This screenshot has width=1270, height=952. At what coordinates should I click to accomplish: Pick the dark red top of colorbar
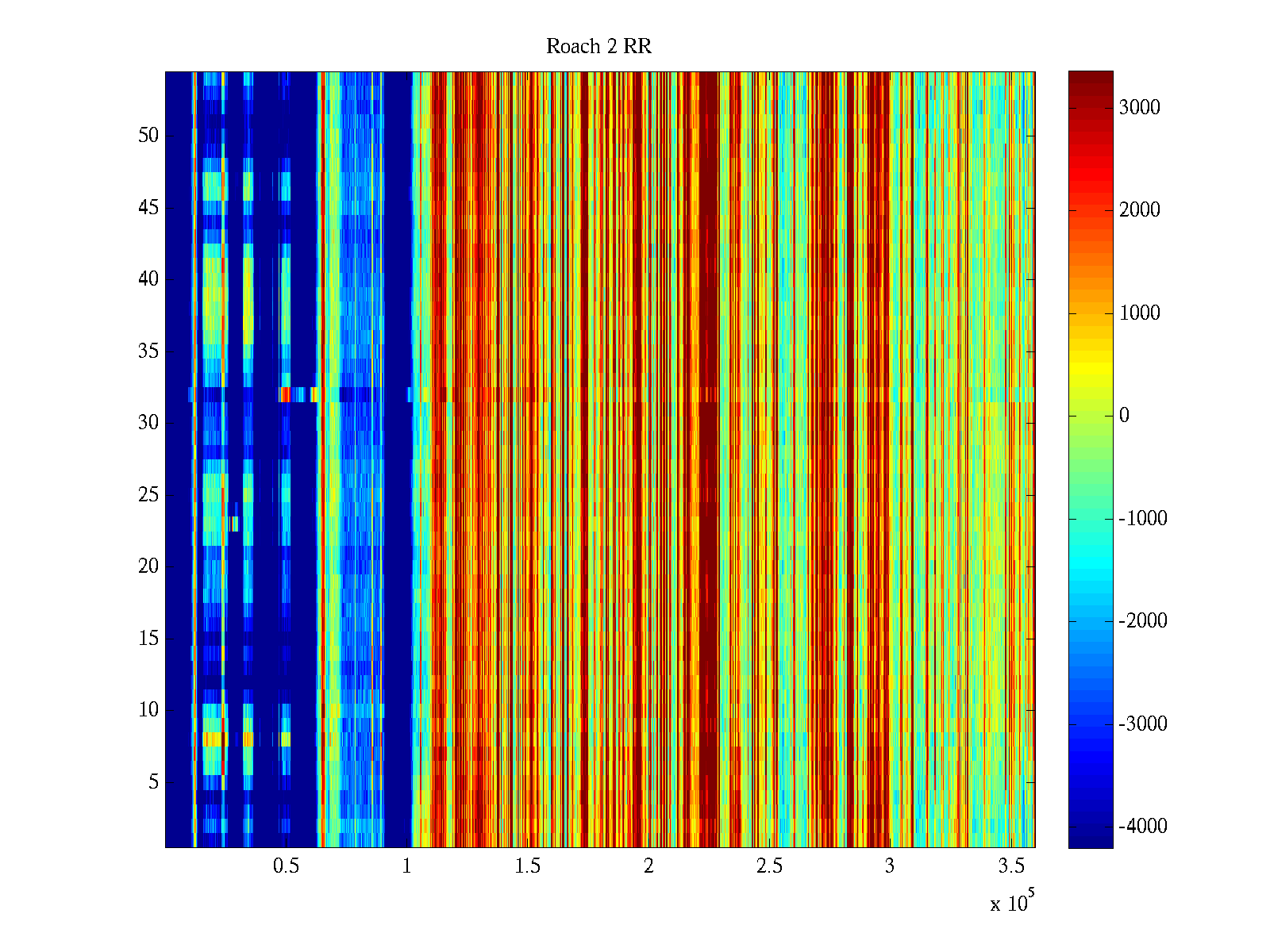pyautogui.click(x=1091, y=78)
